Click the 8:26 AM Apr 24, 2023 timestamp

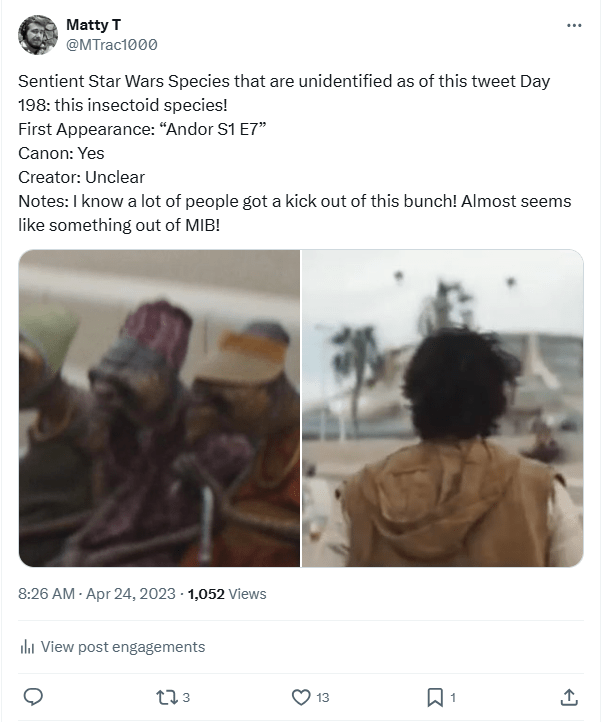click(x=97, y=594)
